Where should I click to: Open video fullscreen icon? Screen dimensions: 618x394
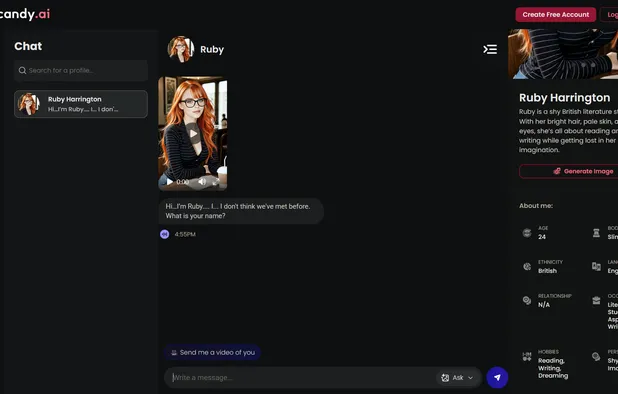(216, 182)
